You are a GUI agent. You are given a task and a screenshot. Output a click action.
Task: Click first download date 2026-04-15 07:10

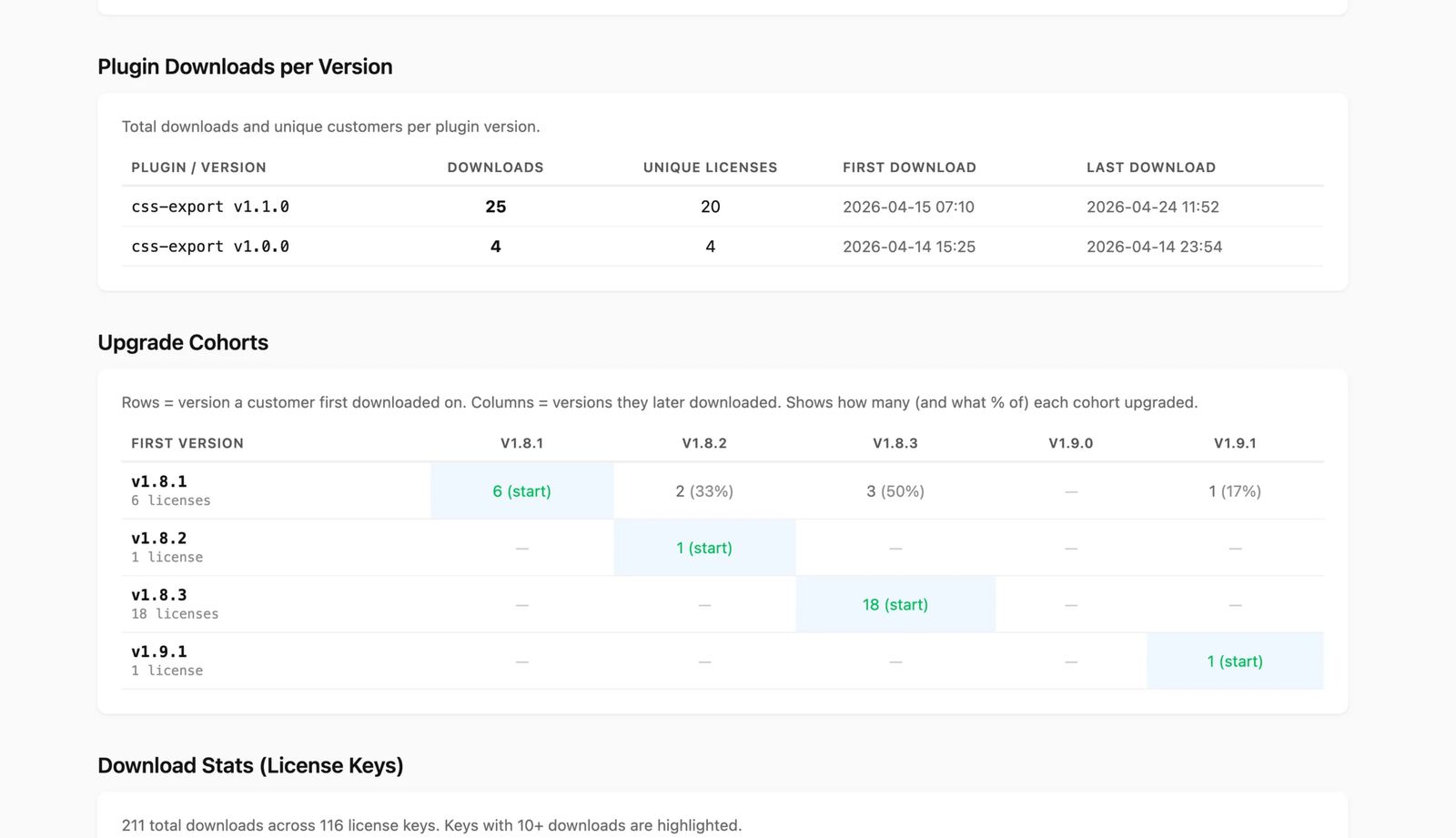pyautogui.click(x=908, y=207)
